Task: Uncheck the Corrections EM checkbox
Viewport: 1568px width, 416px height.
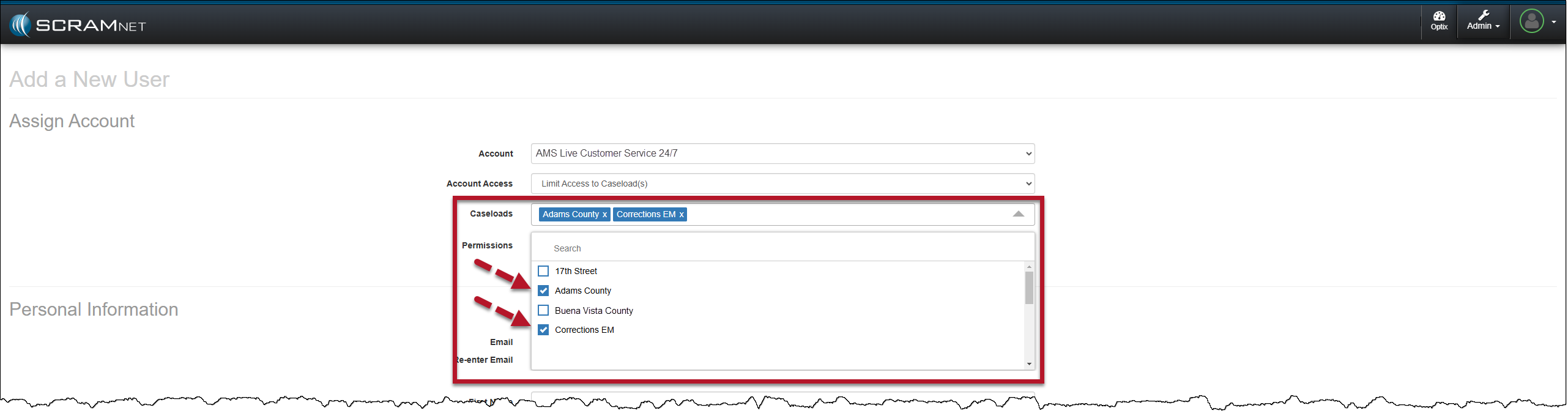Action: [x=543, y=330]
